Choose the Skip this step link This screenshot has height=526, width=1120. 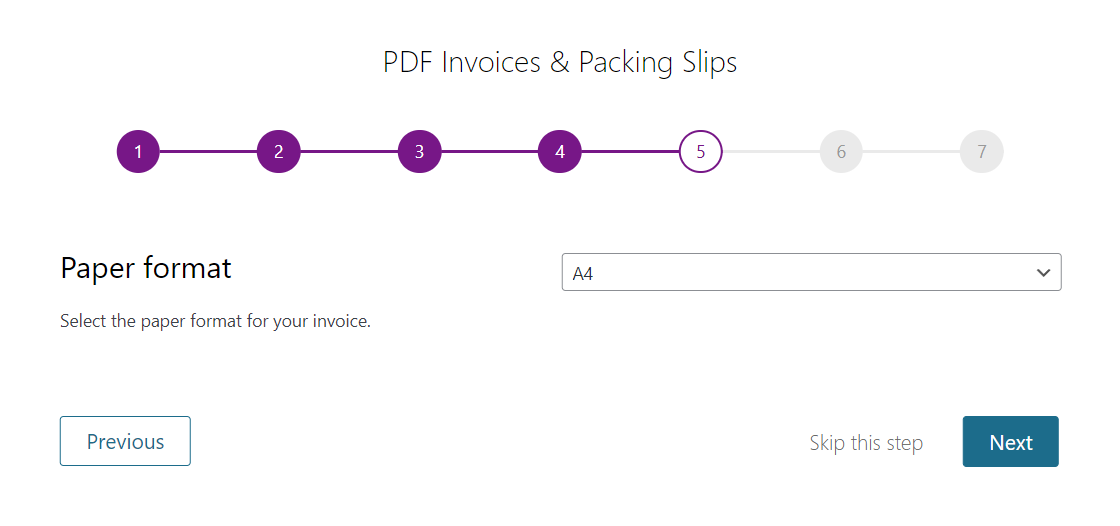tap(866, 443)
